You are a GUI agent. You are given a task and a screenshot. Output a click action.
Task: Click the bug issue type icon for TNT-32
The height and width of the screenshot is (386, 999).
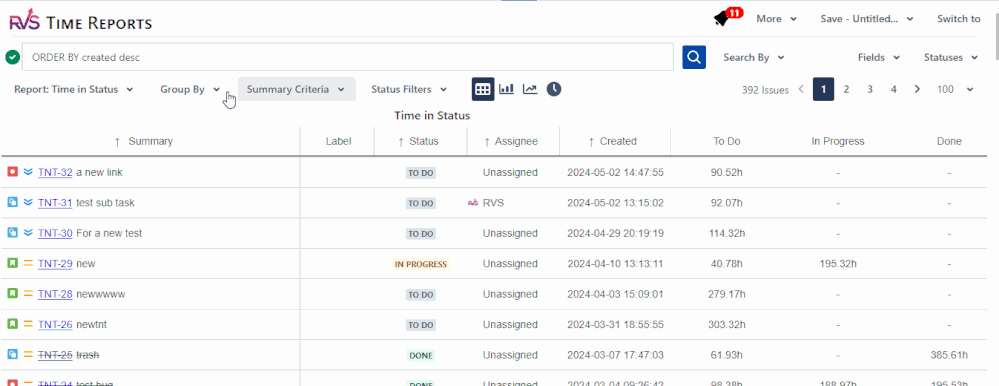pyautogui.click(x=12, y=172)
